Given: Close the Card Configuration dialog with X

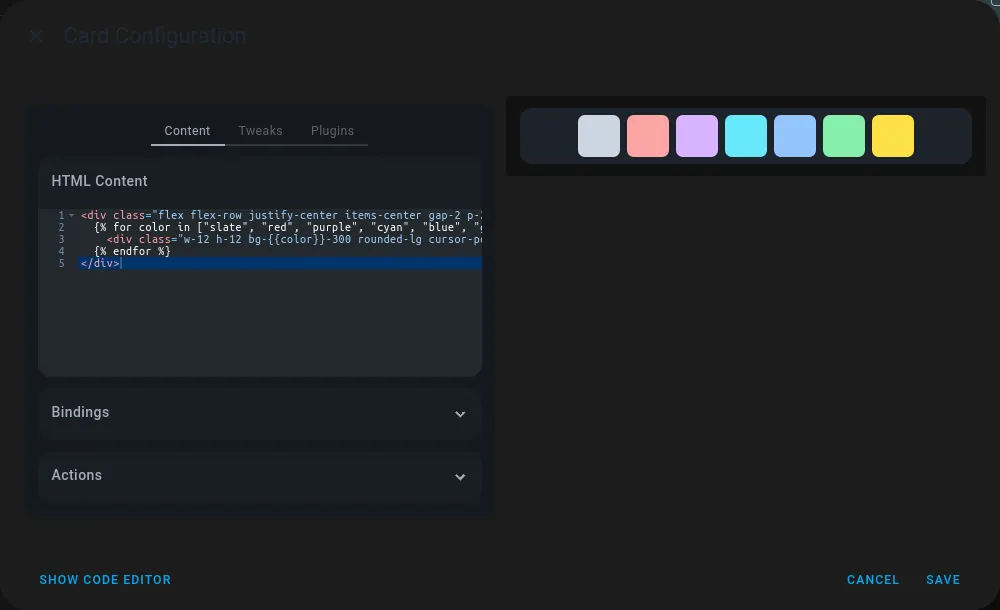Looking at the screenshot, I should [36, 36].
